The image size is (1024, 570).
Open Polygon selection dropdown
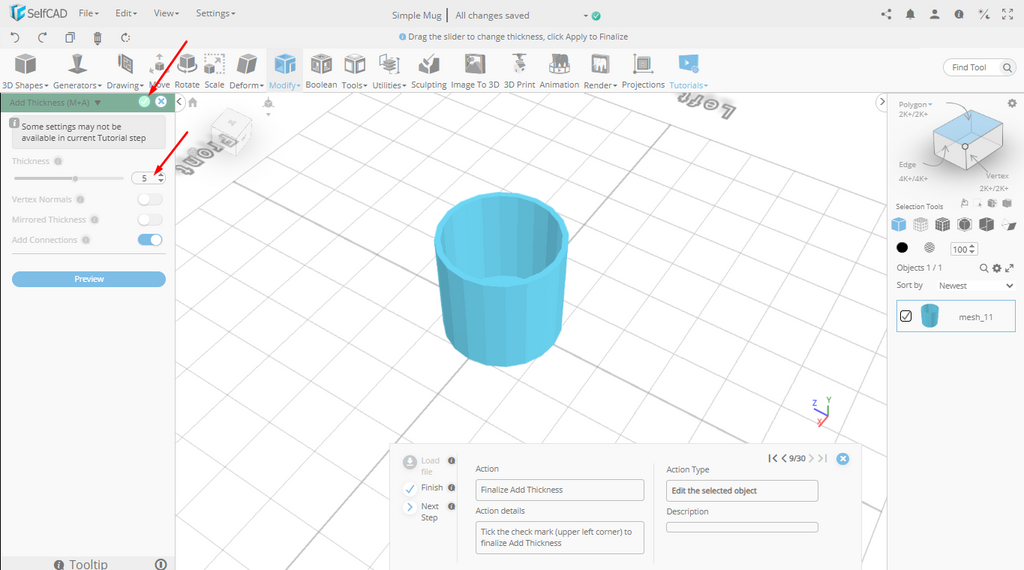coord(916,104)
